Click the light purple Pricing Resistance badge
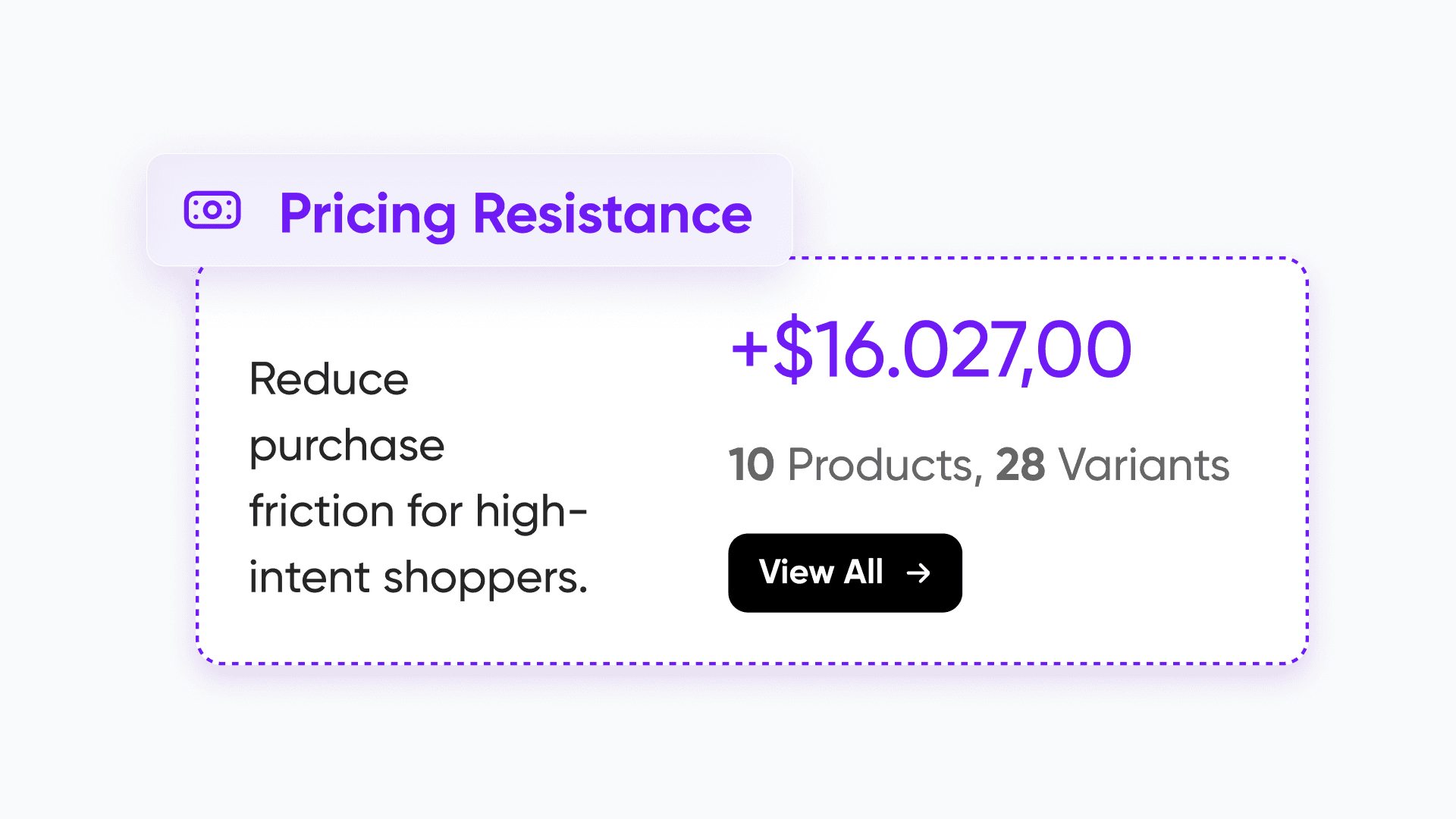This screenshot has width=1456, height=819. pos(469,210)
